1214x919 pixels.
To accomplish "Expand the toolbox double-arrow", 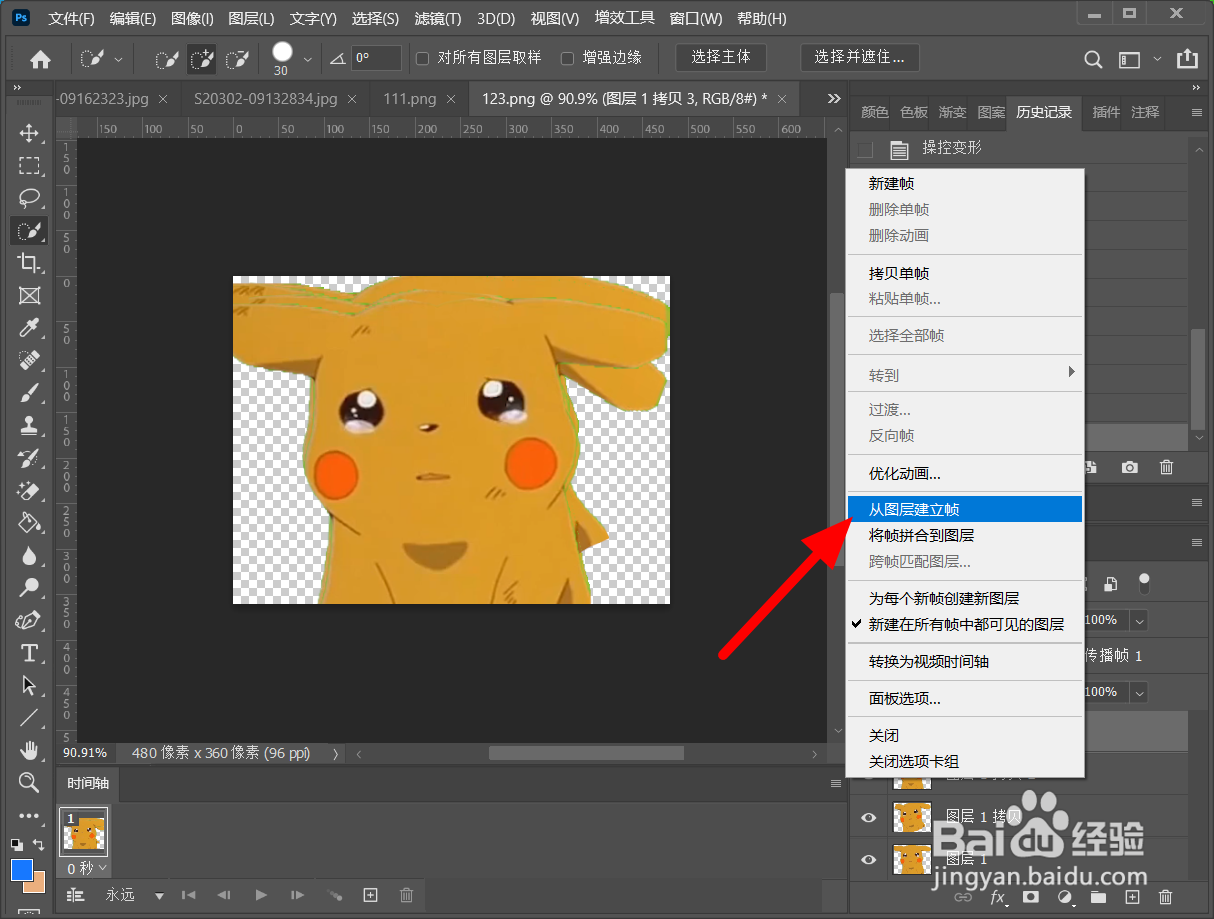I will tap(17, 88).
